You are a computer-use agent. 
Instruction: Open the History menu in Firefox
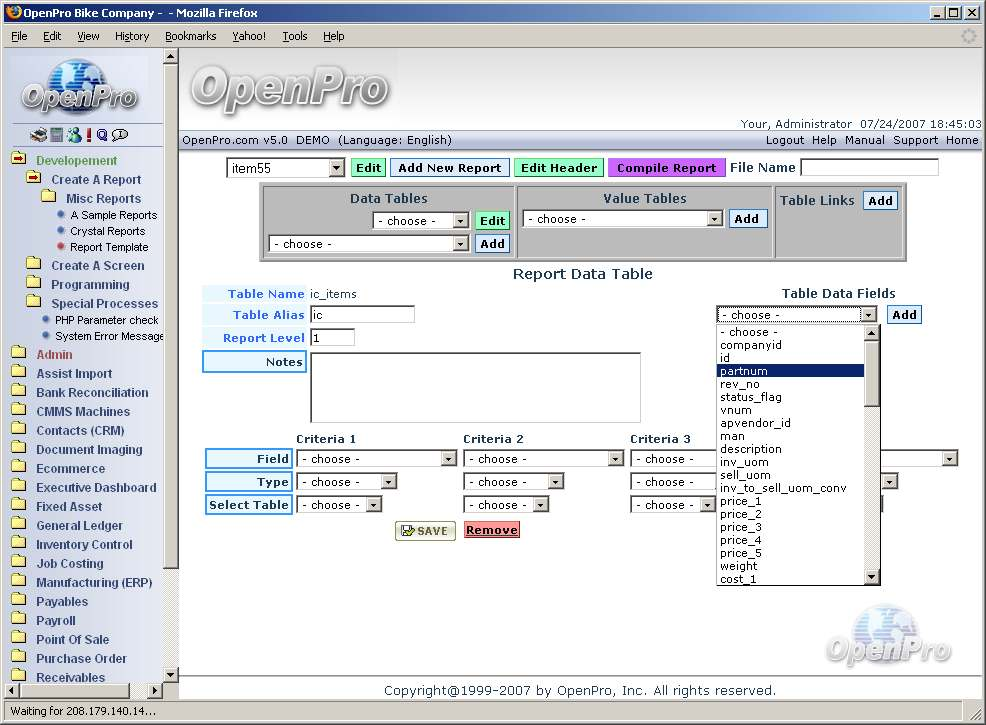tap(132, 36)
